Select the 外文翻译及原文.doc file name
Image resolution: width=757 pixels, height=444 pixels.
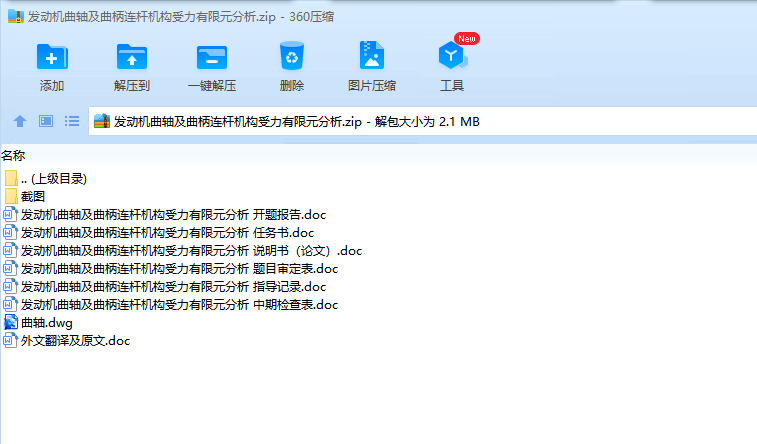tap(75, 341)
